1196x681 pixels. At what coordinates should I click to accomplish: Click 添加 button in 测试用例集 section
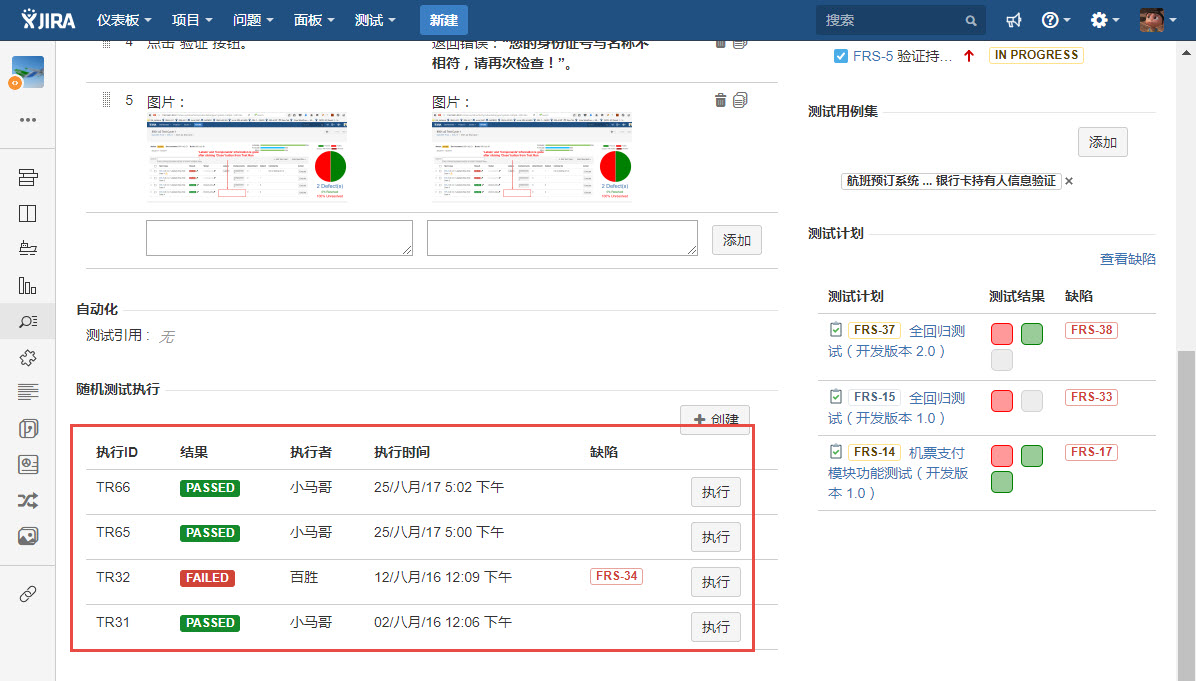click(x=1102, y=142)
